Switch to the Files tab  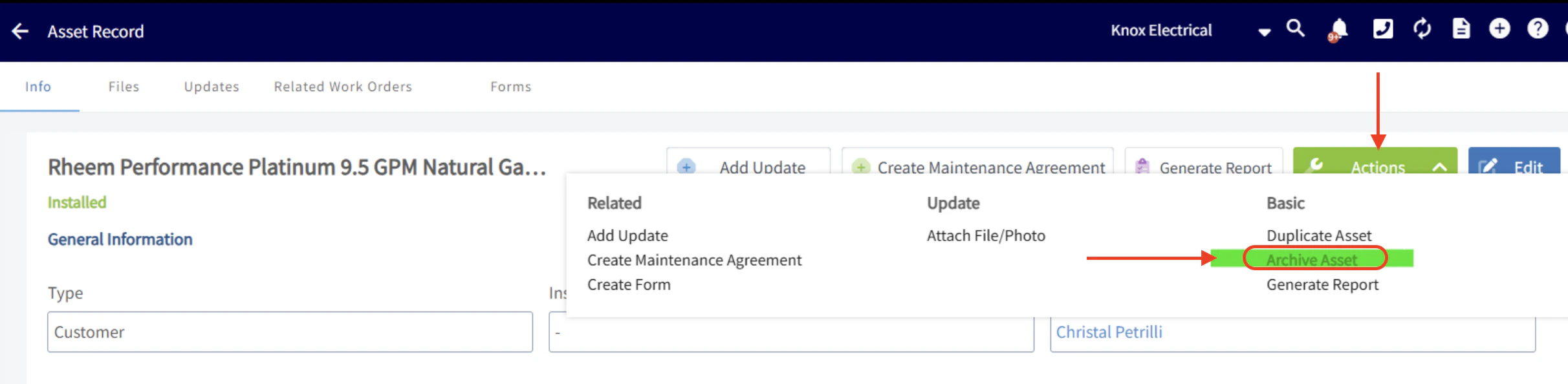point(124,87)
